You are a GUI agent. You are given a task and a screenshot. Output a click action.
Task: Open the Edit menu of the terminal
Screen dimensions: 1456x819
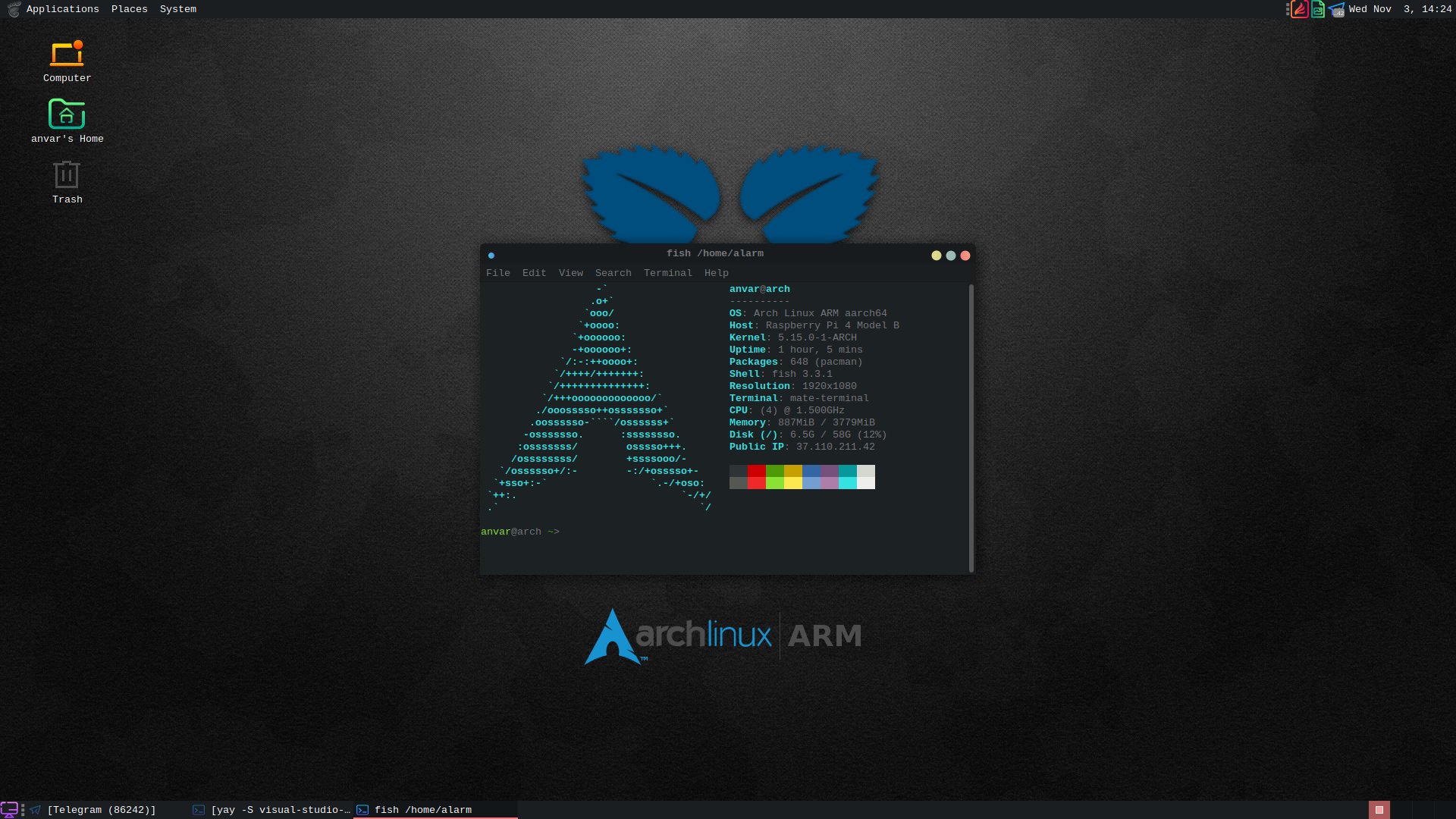point(534,272)
